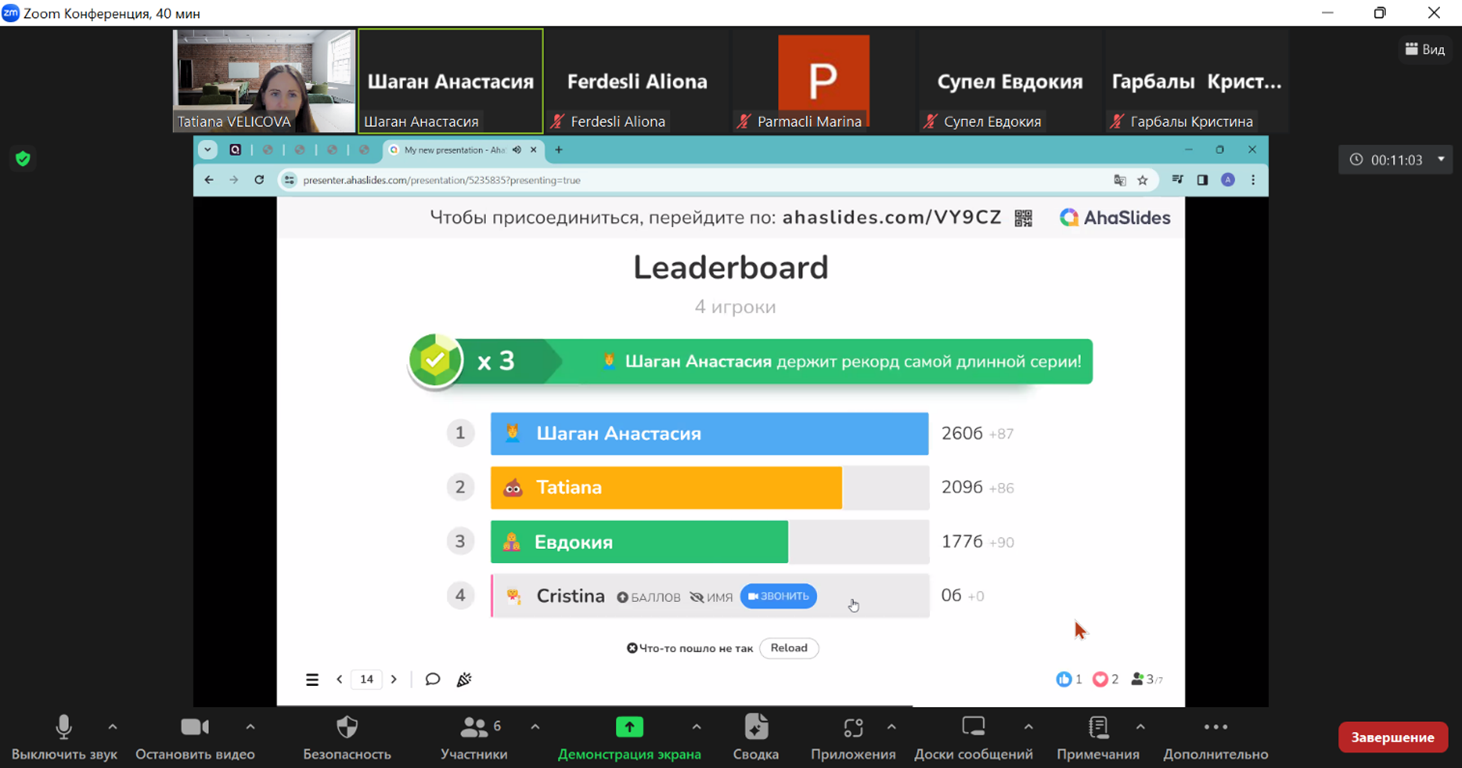The height and width of the screenshot is (768, 1462).
Task: Click the red Завершение button
Action: 1393,737
